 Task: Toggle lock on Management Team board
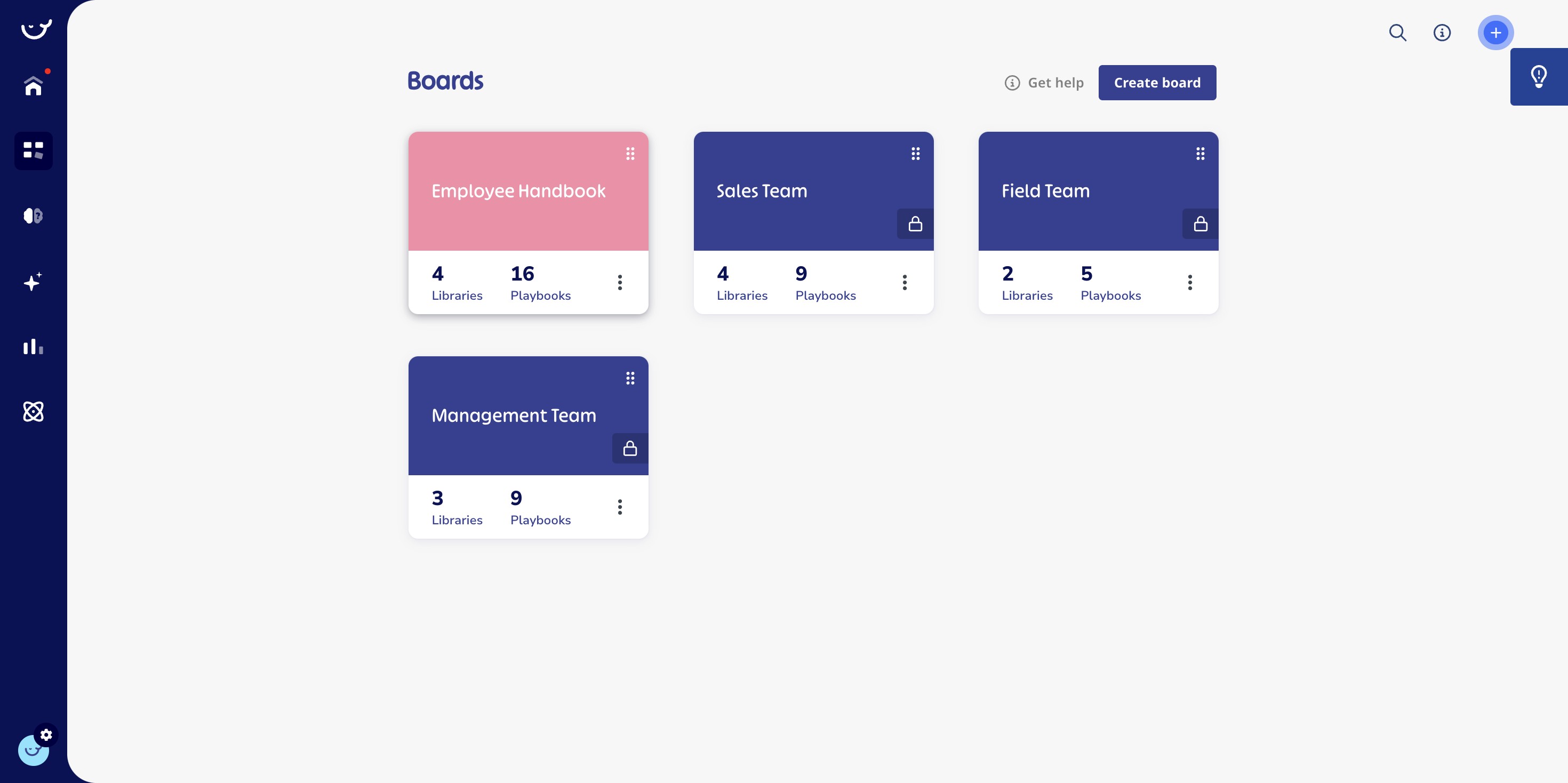coord(630,449)
